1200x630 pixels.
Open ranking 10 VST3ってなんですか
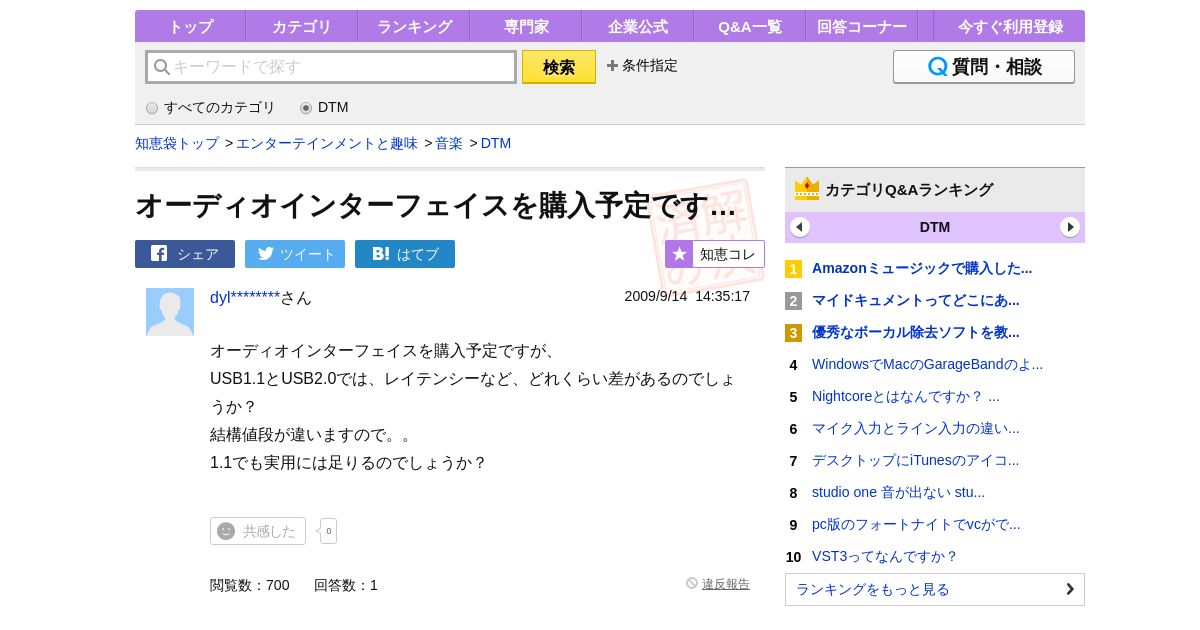click(885, 556)
